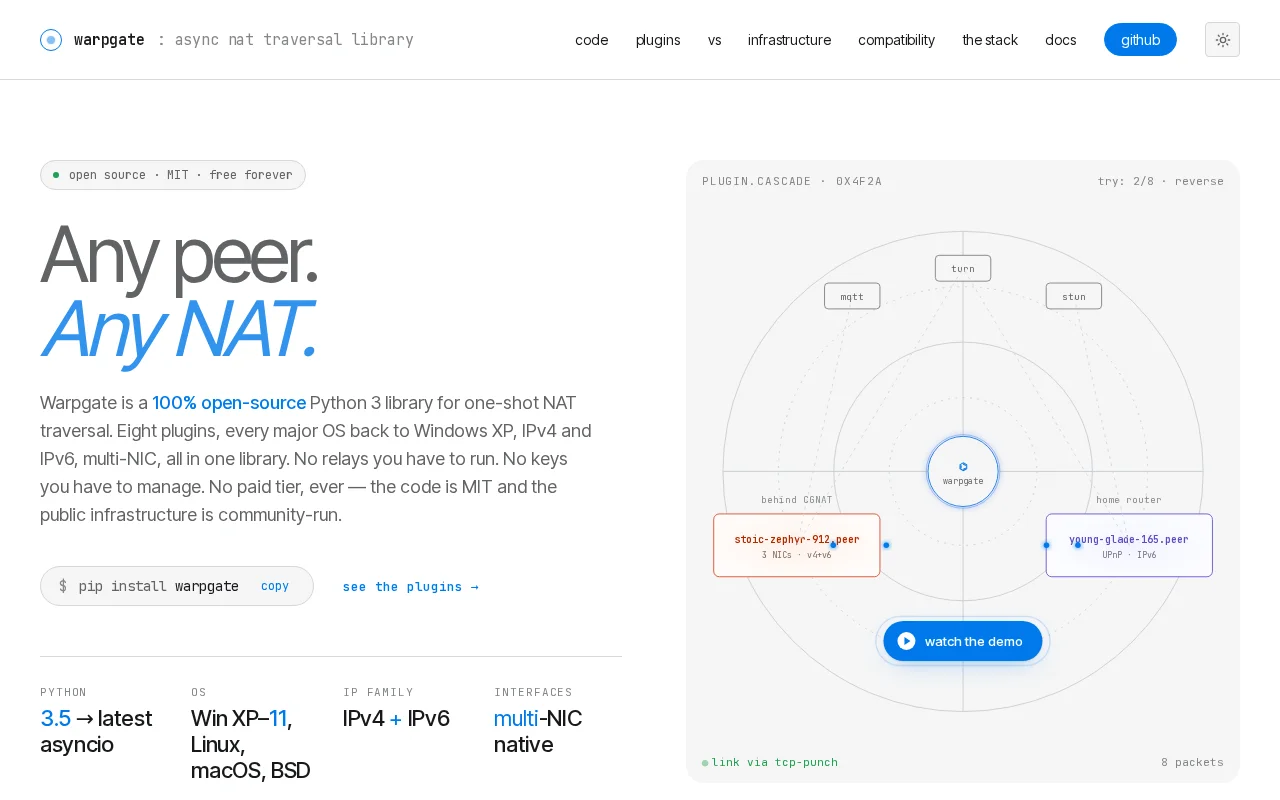Follow the 'see the plugins →' link
Viewport: 1280px width, 800px height.
(x=411, y=587)
